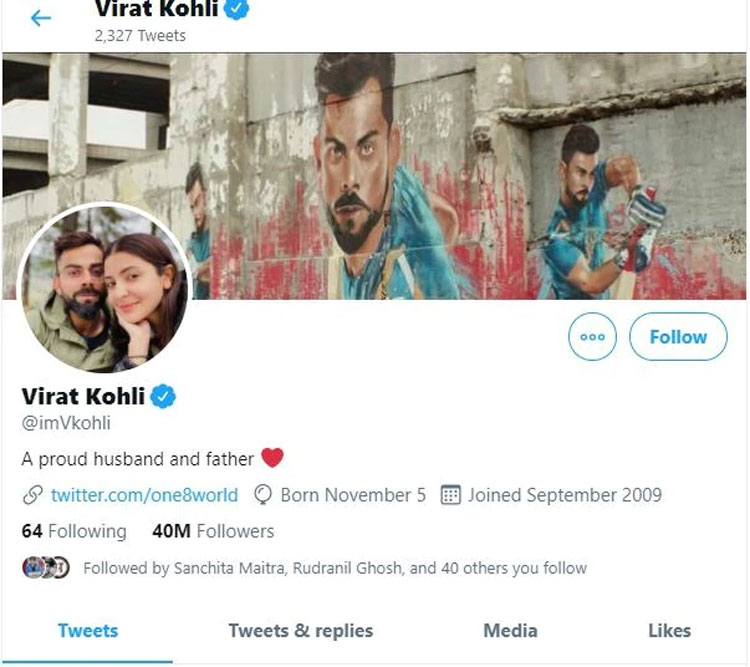Open the round profile photo
750x667 pixels.
pos(103,289)
